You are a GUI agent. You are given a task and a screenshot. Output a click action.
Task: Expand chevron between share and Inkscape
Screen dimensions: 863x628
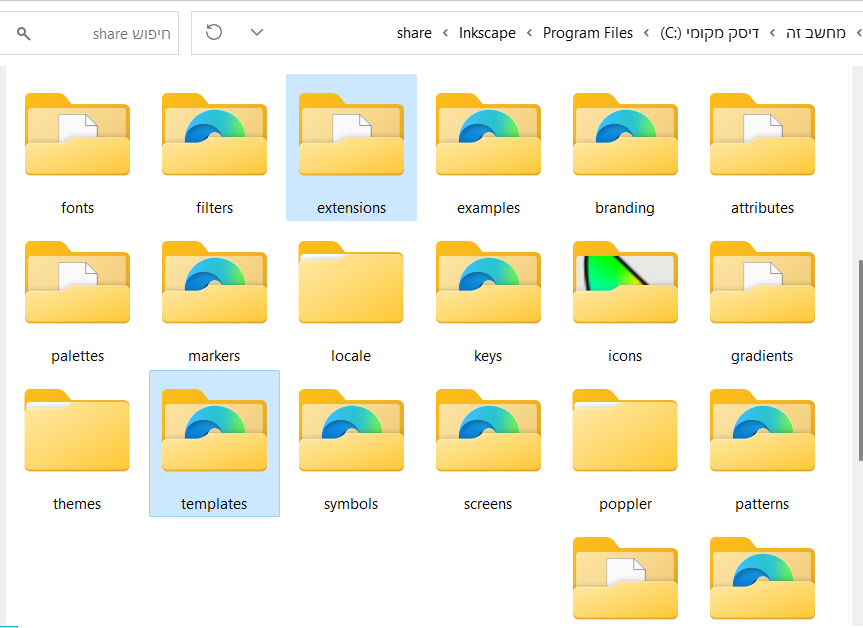tap(445, 33)
